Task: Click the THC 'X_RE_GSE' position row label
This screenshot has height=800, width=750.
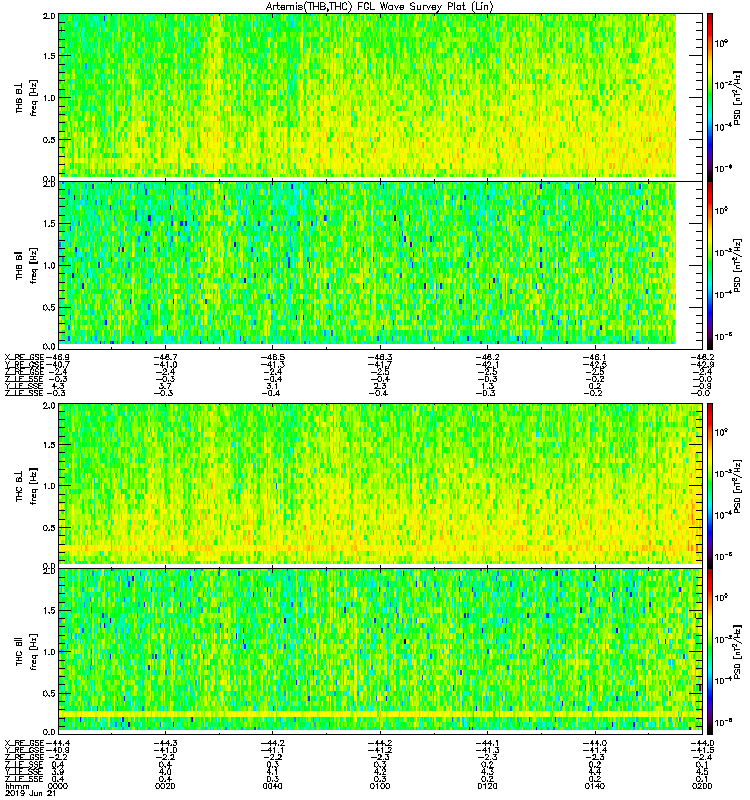Action: (24, 743)
